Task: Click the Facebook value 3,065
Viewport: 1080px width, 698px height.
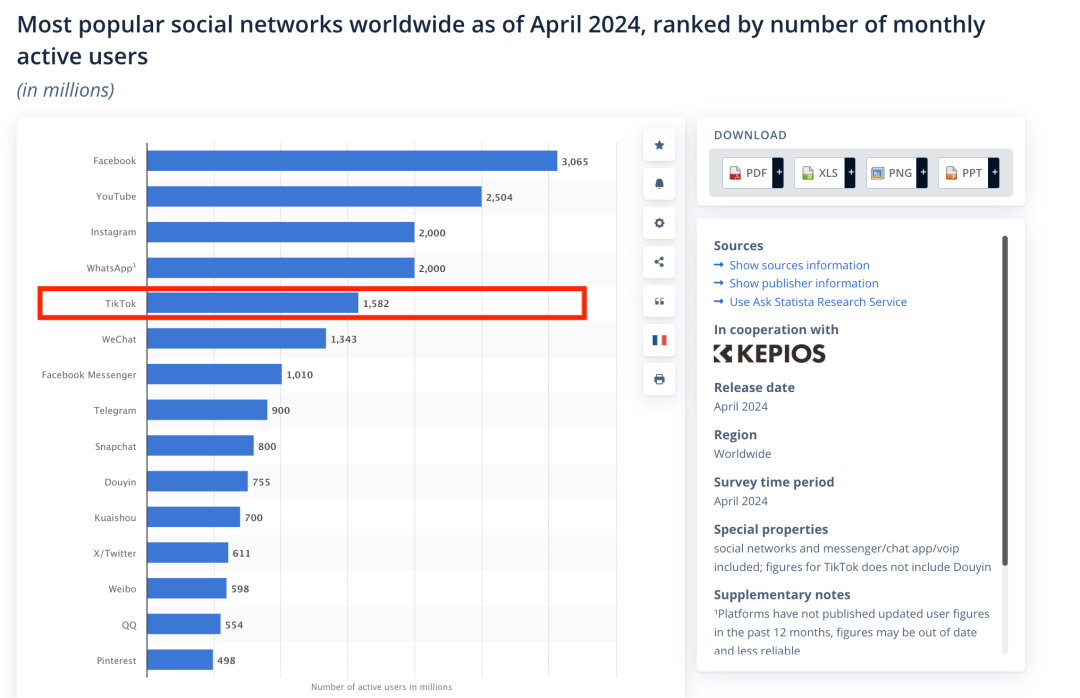Action: (575, 162)
